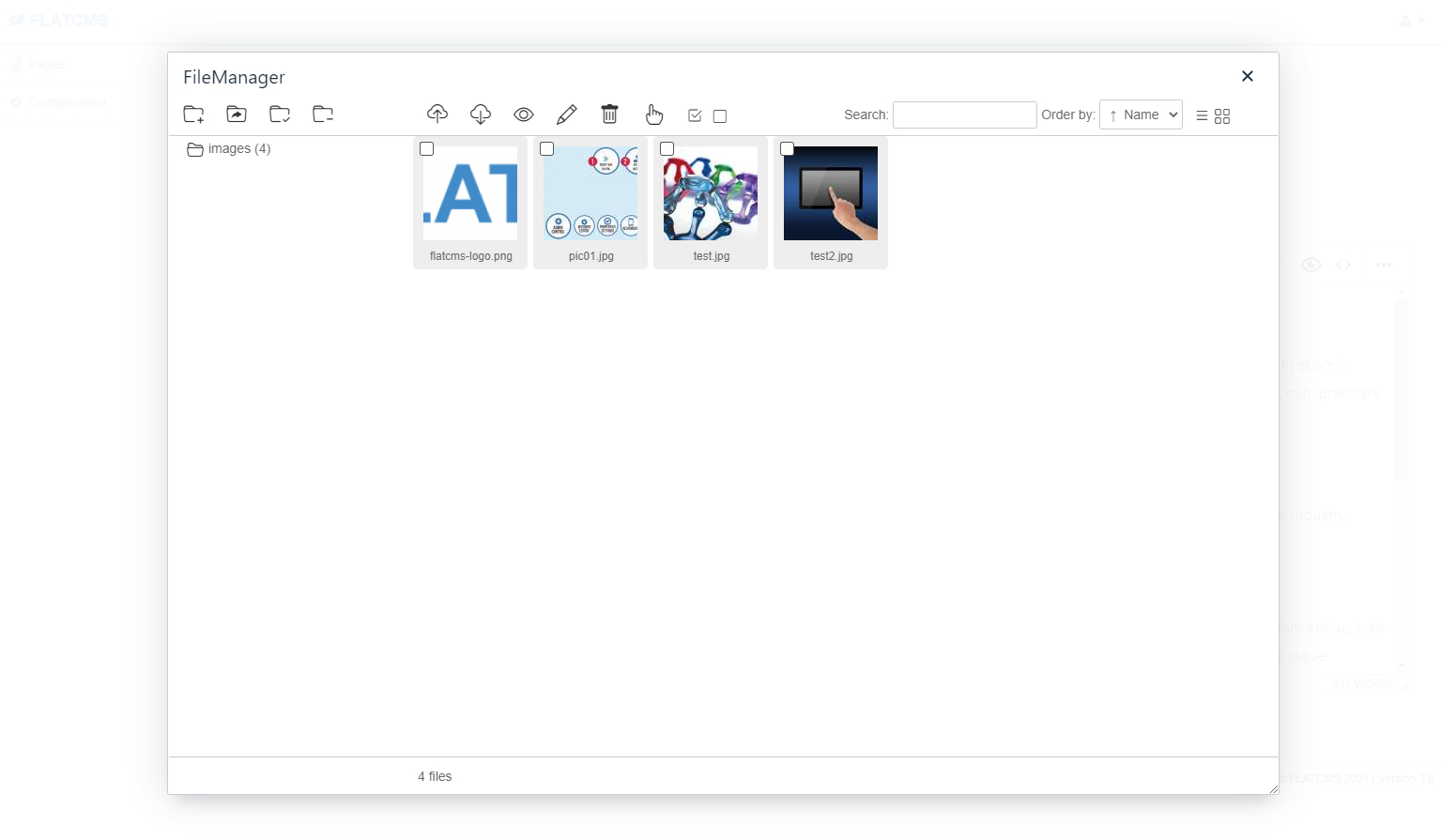Download the file with the cloud-down icon

pyautogui.click(x=481, y=115)
